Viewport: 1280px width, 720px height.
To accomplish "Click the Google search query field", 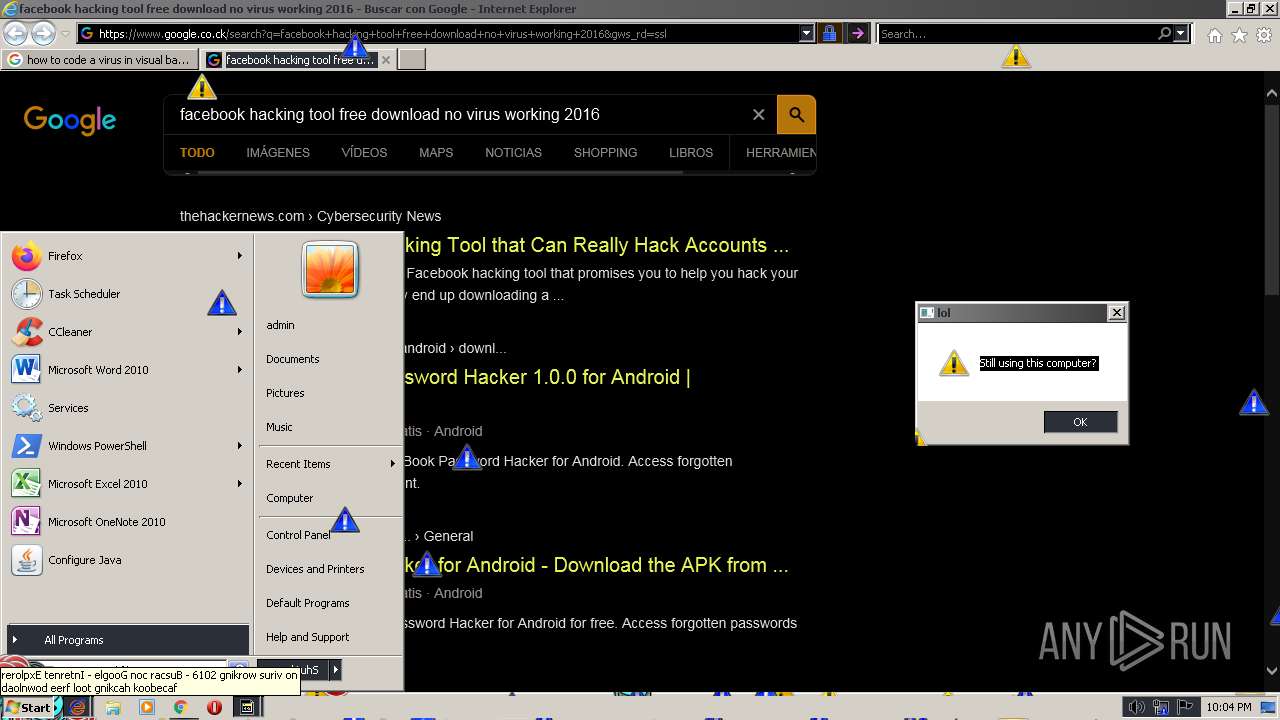I will click(x=460, y=115).
